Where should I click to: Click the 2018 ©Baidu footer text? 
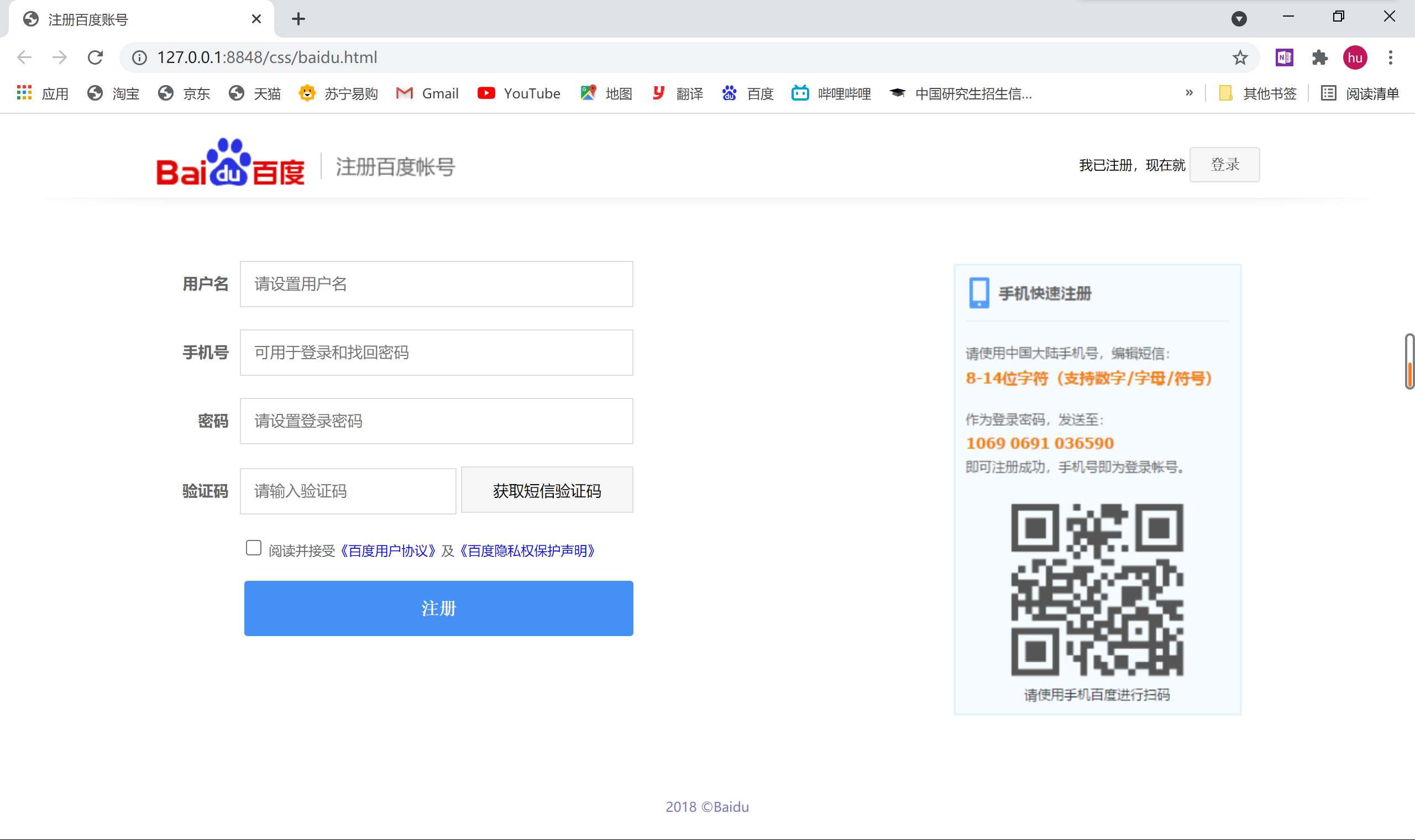pyautogui.click(x=707, y=807)
